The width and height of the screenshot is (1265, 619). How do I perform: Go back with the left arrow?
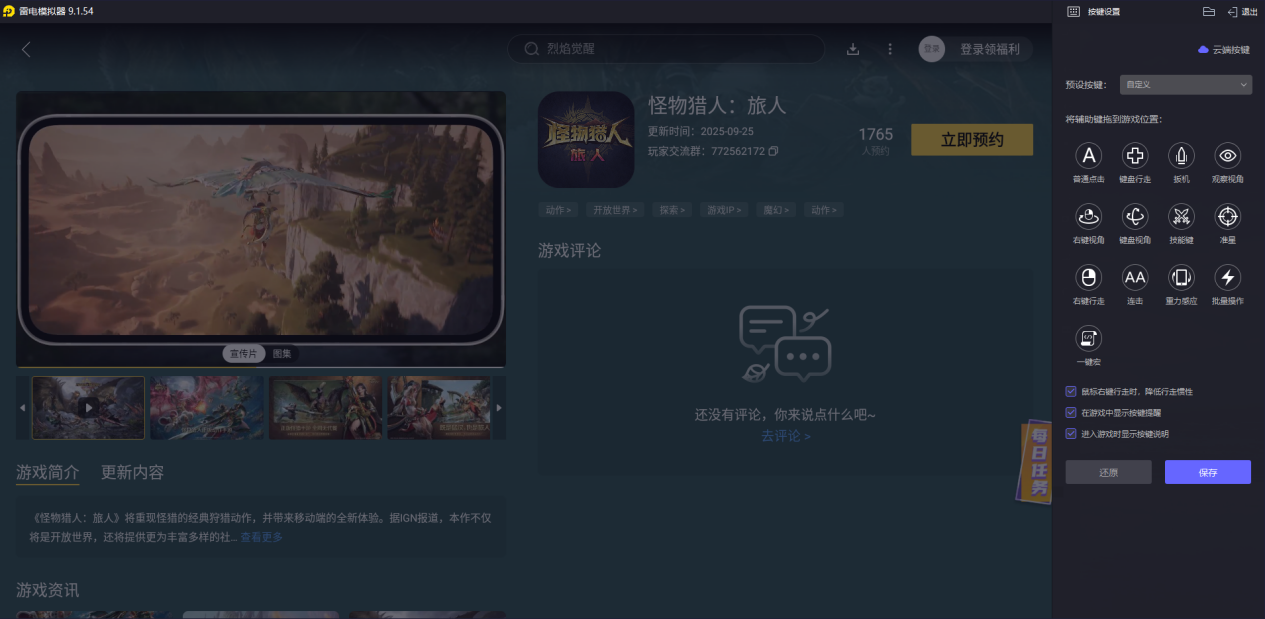point(26,49)
